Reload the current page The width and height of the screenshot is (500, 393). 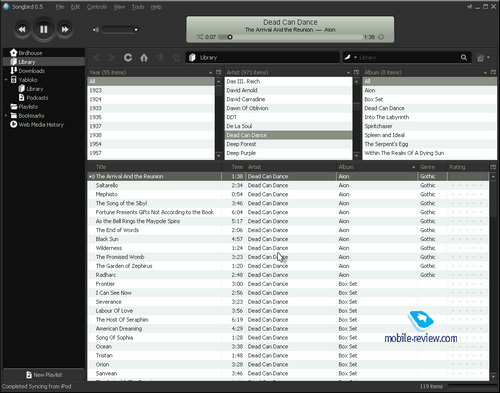[128, 58]
